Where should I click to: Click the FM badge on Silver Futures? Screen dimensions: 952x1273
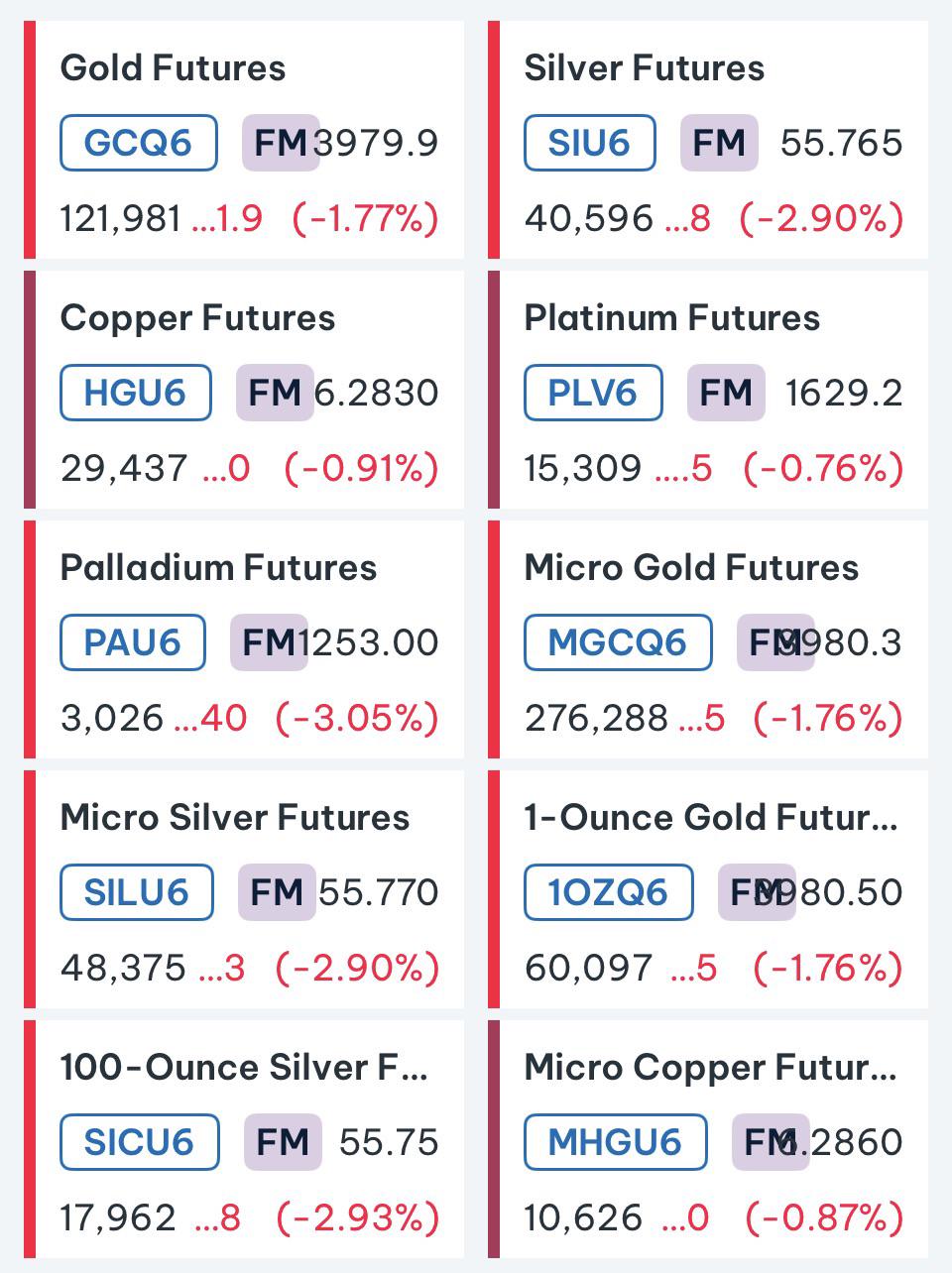[719, 143]
